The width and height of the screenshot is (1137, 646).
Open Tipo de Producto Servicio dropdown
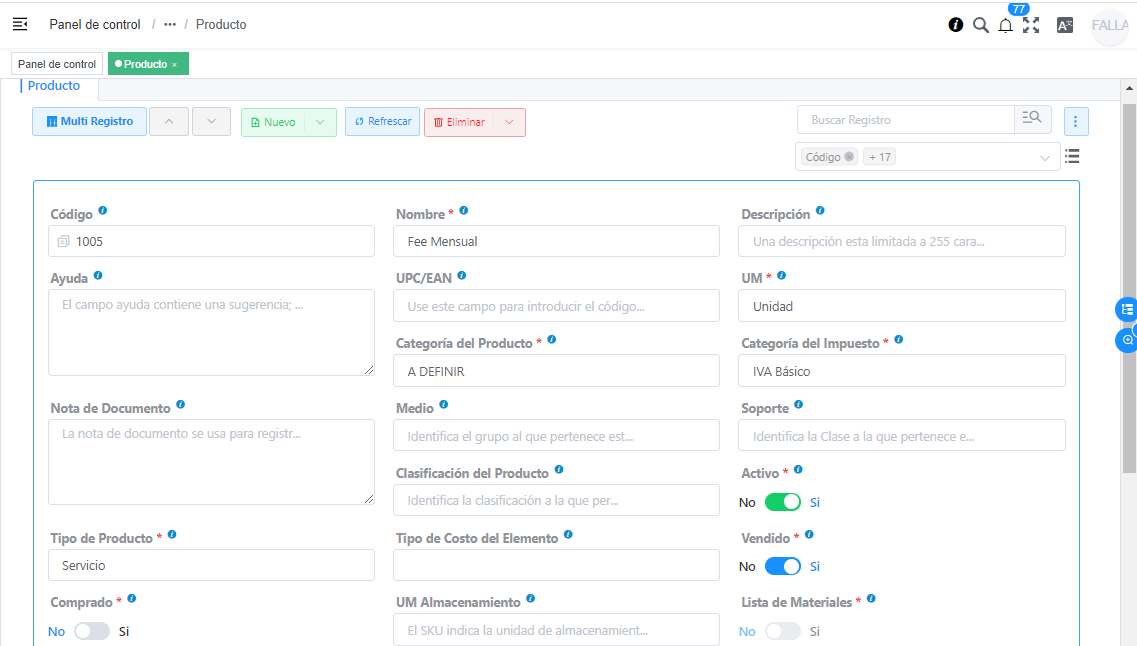[211, 565]
